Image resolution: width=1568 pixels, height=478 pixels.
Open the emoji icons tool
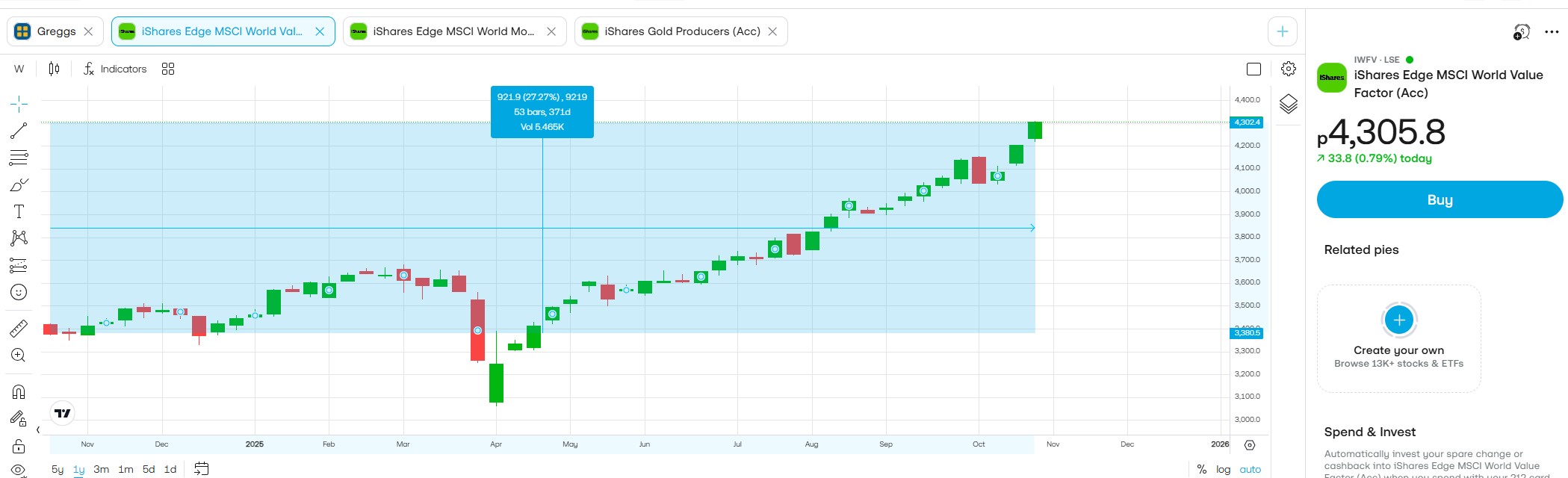coord(19,292)
